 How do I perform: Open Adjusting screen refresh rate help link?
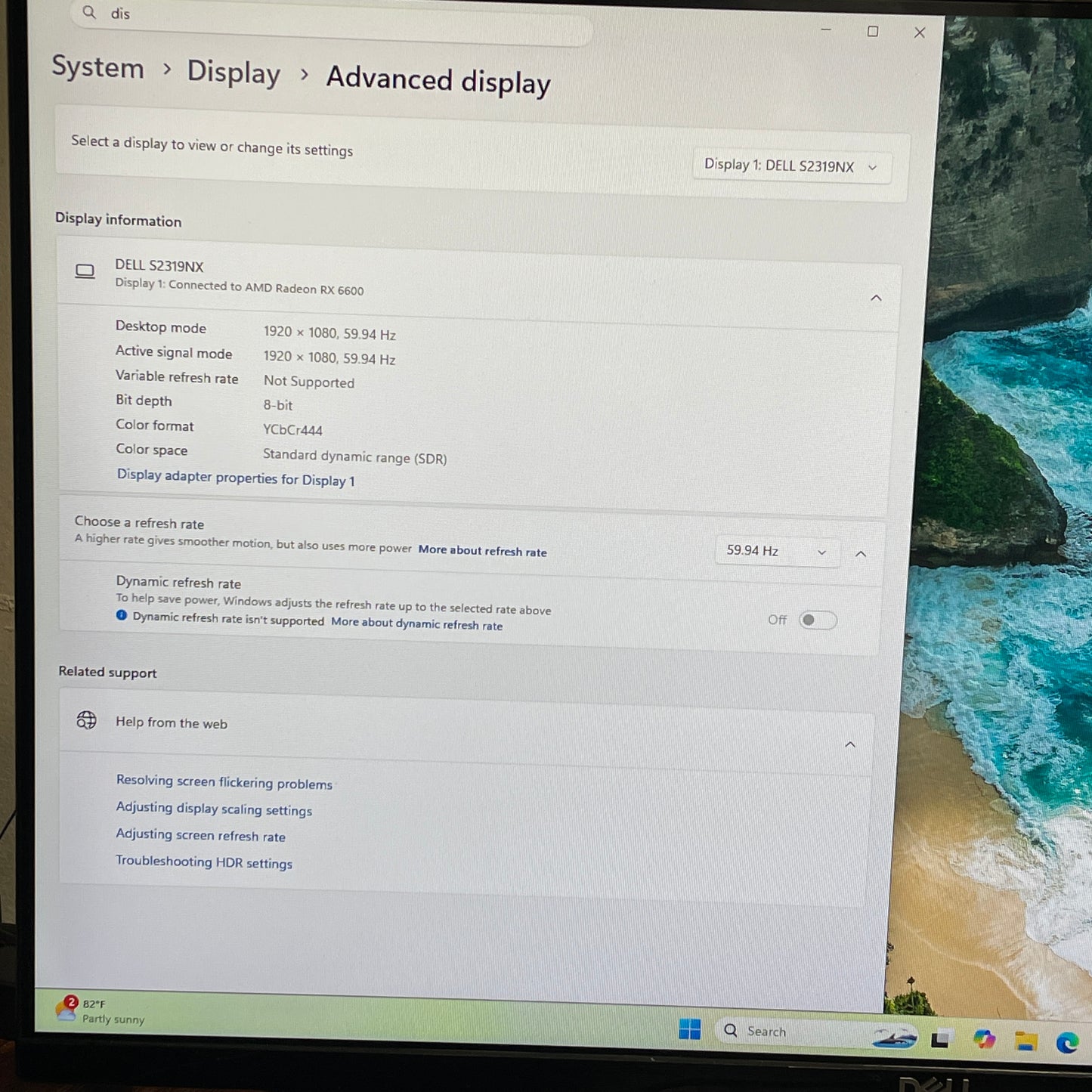pyautogui.click(x=201, y=835)
